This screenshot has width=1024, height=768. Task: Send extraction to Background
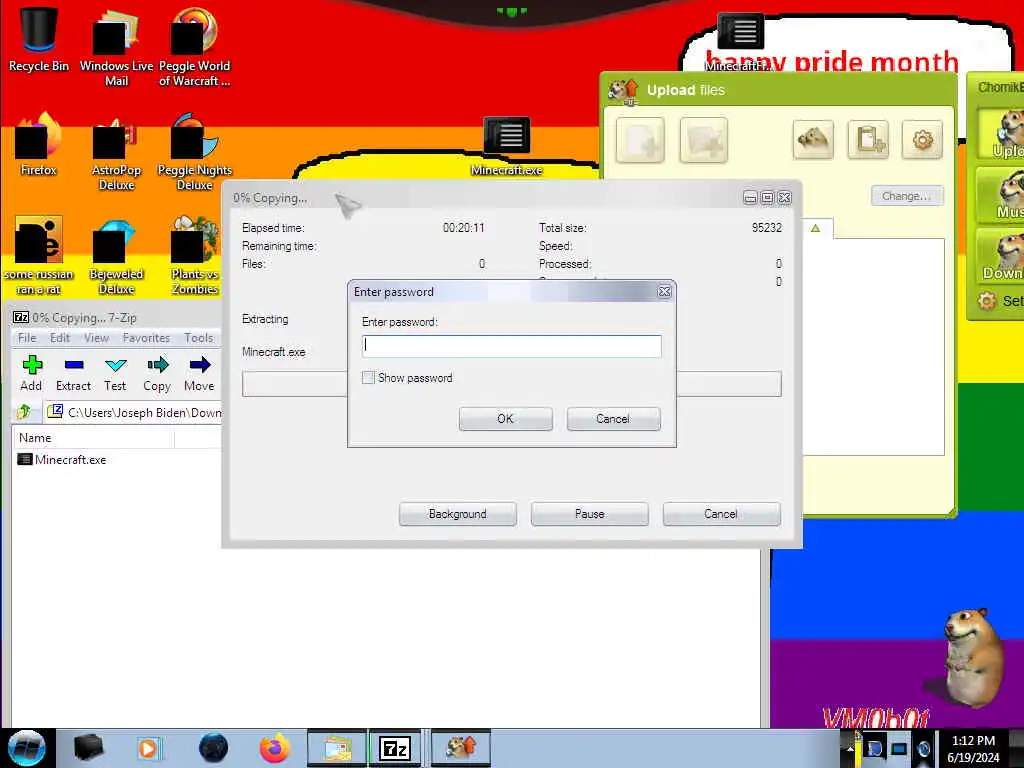coord(457,514)
